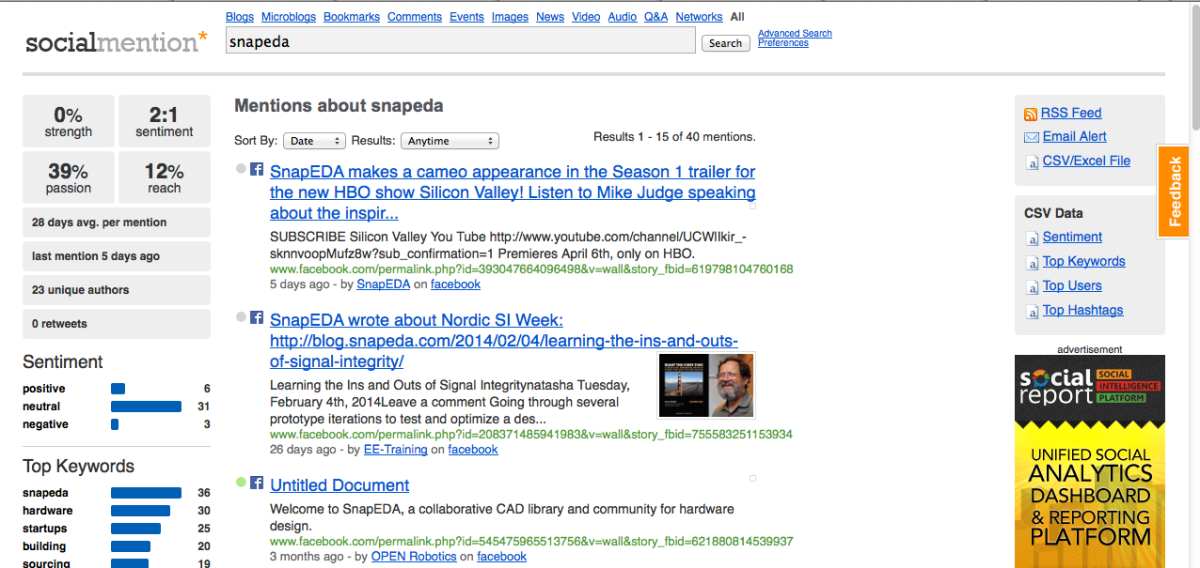Screen dimensions: 1200x568
Task: Click grey sentiment dot of Nordic SI Week mention
Action: tap(240, 317)
